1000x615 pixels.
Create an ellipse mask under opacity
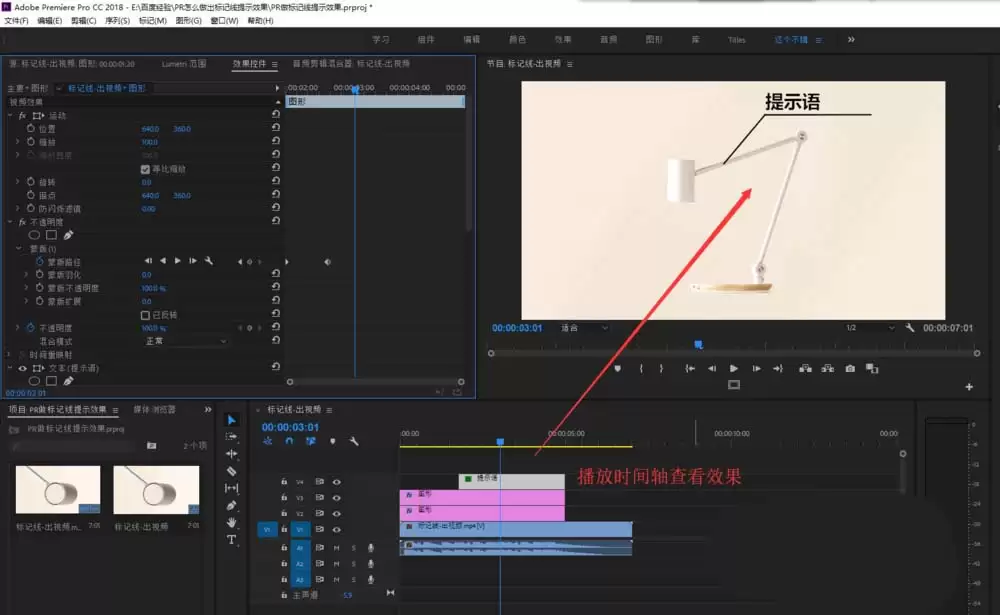point(34,235)
